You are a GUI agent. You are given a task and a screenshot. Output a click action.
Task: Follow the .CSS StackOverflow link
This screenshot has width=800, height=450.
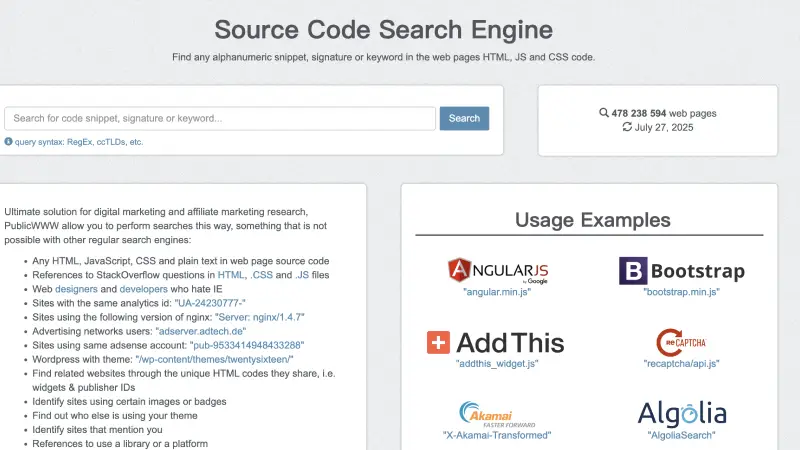pyautogui.click(x=261, y=275)
